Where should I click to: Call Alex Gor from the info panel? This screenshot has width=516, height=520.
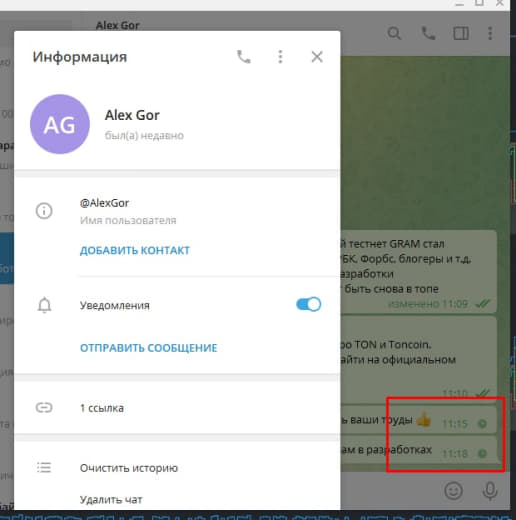click(244, 57)
